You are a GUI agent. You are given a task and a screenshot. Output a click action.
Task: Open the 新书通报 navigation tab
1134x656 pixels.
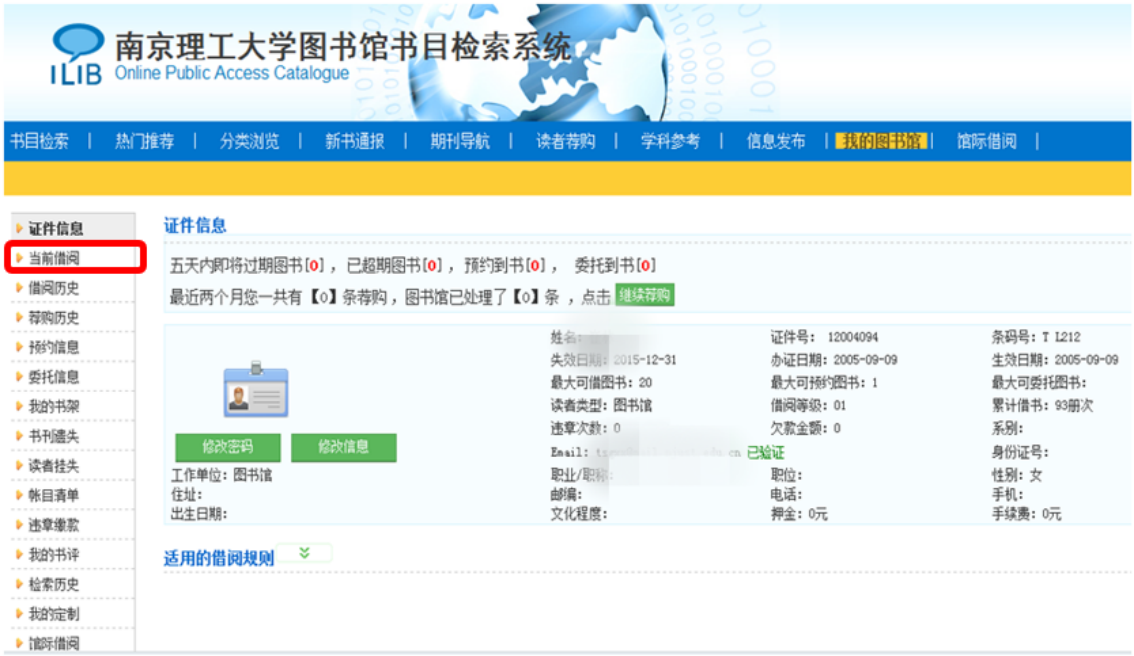pos(354,141)
